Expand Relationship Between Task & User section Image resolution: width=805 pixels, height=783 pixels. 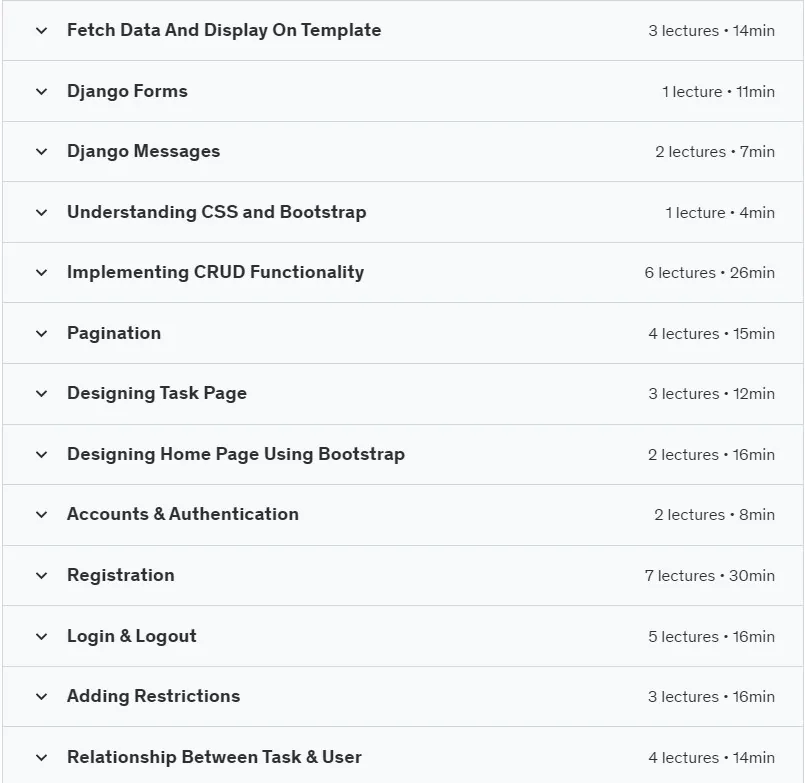tap(402, 757)
